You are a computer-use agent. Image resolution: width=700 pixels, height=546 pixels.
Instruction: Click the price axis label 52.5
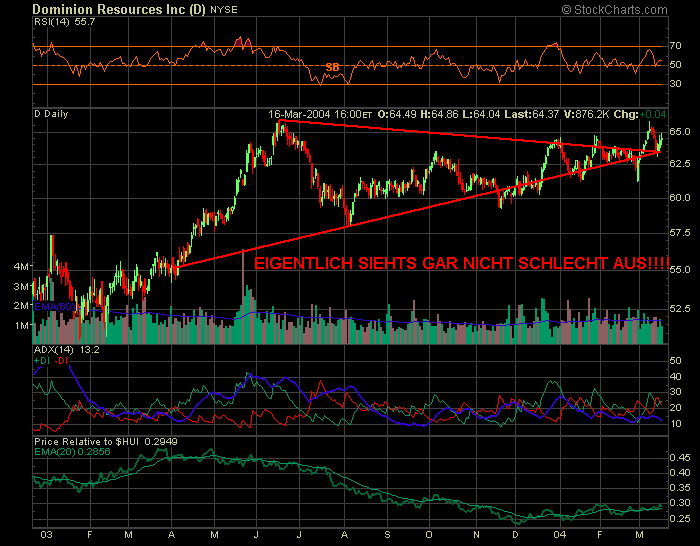[x=679, y=308]
